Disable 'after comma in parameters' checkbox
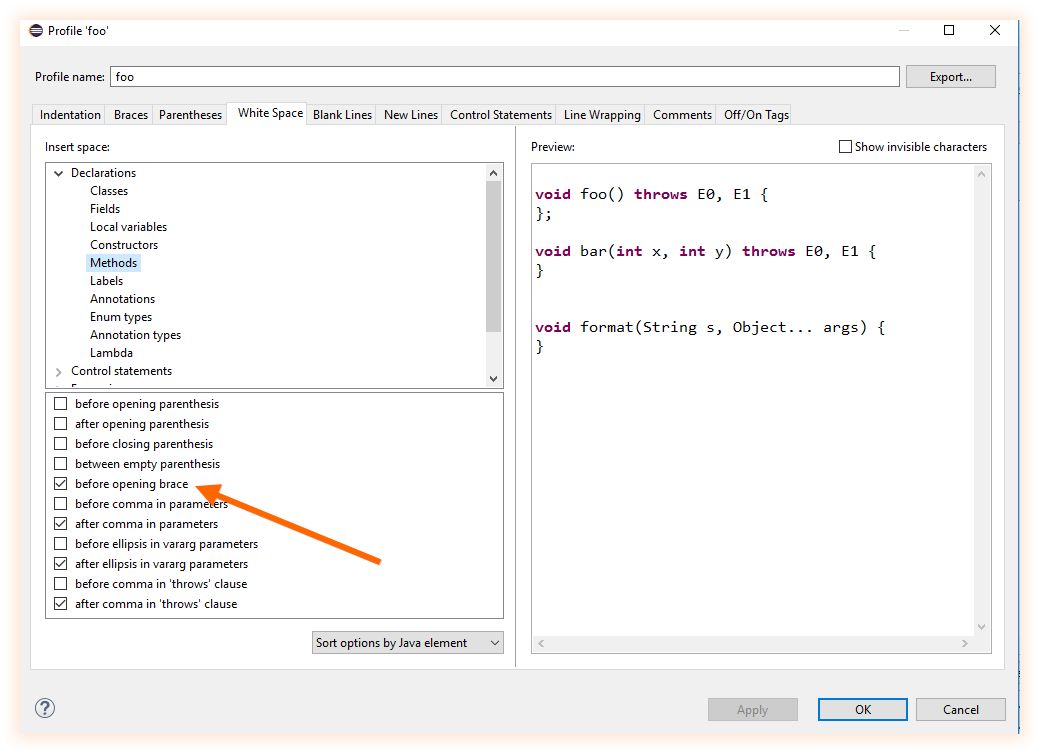This screenshot has height=754, width=1040. point(60,523)
